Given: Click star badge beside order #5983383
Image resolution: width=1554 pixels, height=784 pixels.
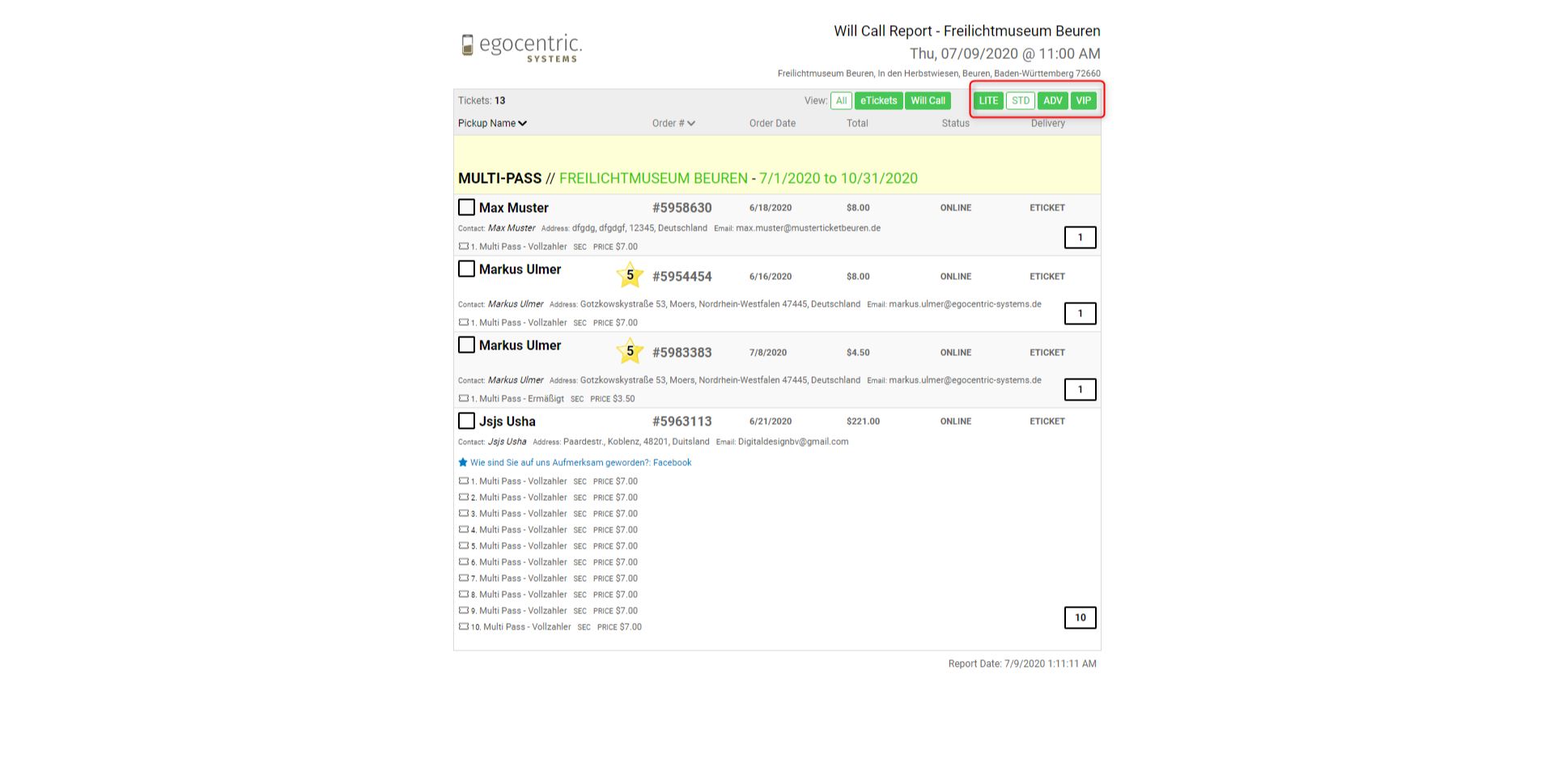Looking at the screenshot, I should coord(630,351).
